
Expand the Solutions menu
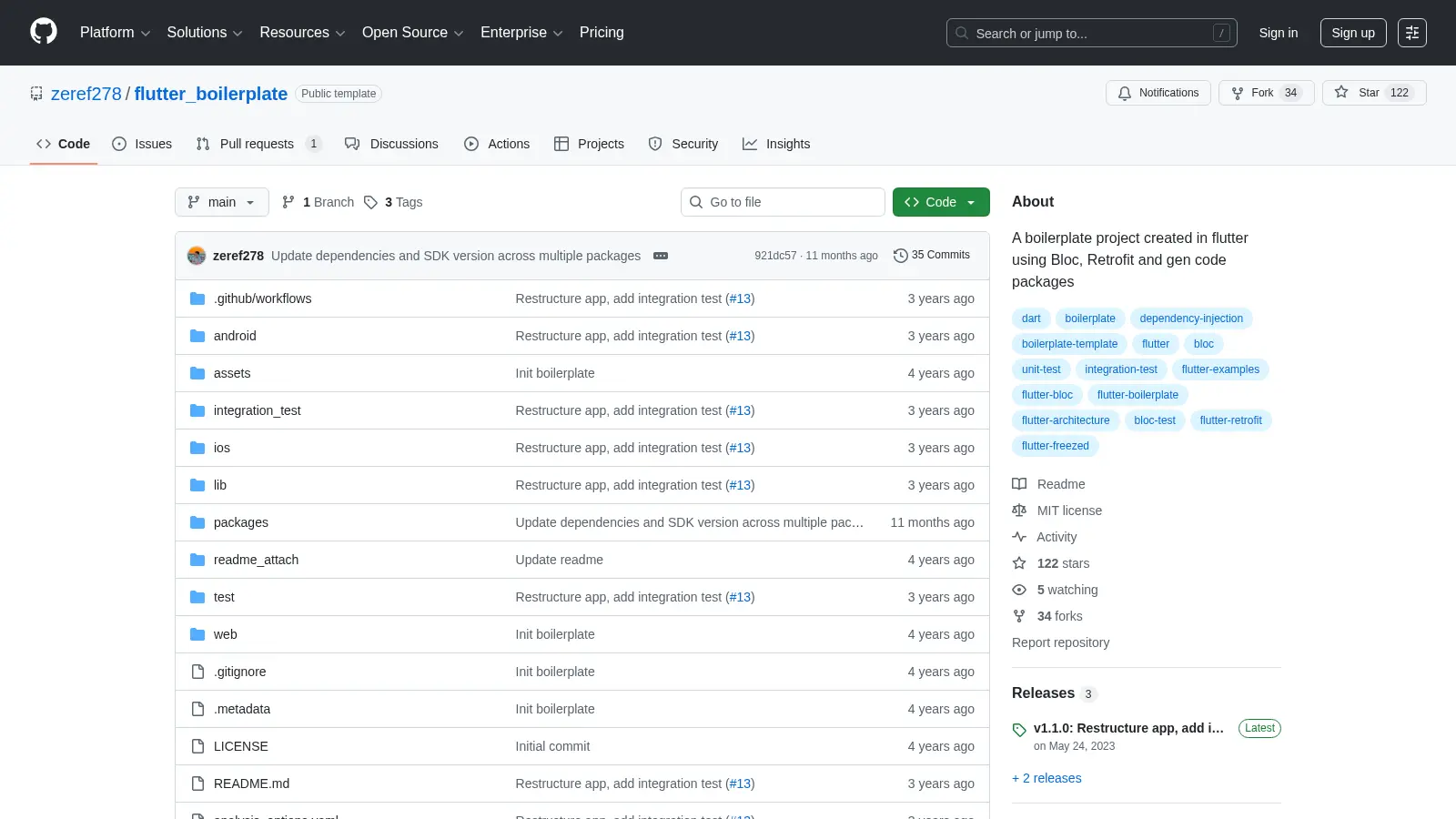pyautogui.click(x=205, y=33)
